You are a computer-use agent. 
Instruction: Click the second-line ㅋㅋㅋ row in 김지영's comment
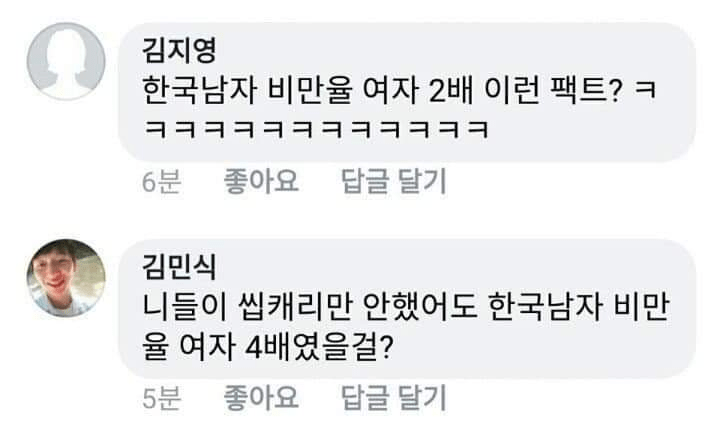click(x=316, y=129)
